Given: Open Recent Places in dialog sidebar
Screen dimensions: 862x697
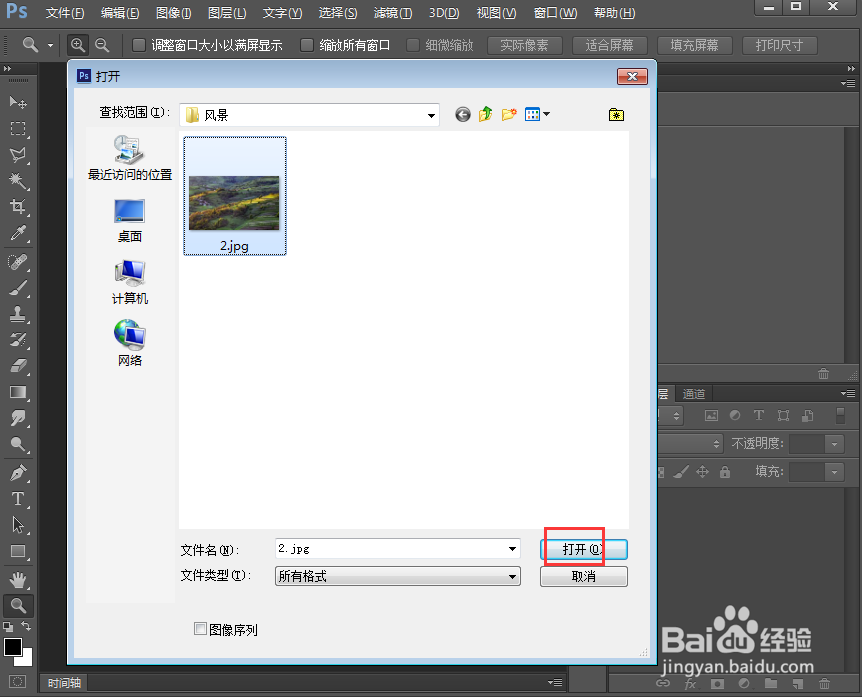Looking at the screenshot, I should click(130, 158).
